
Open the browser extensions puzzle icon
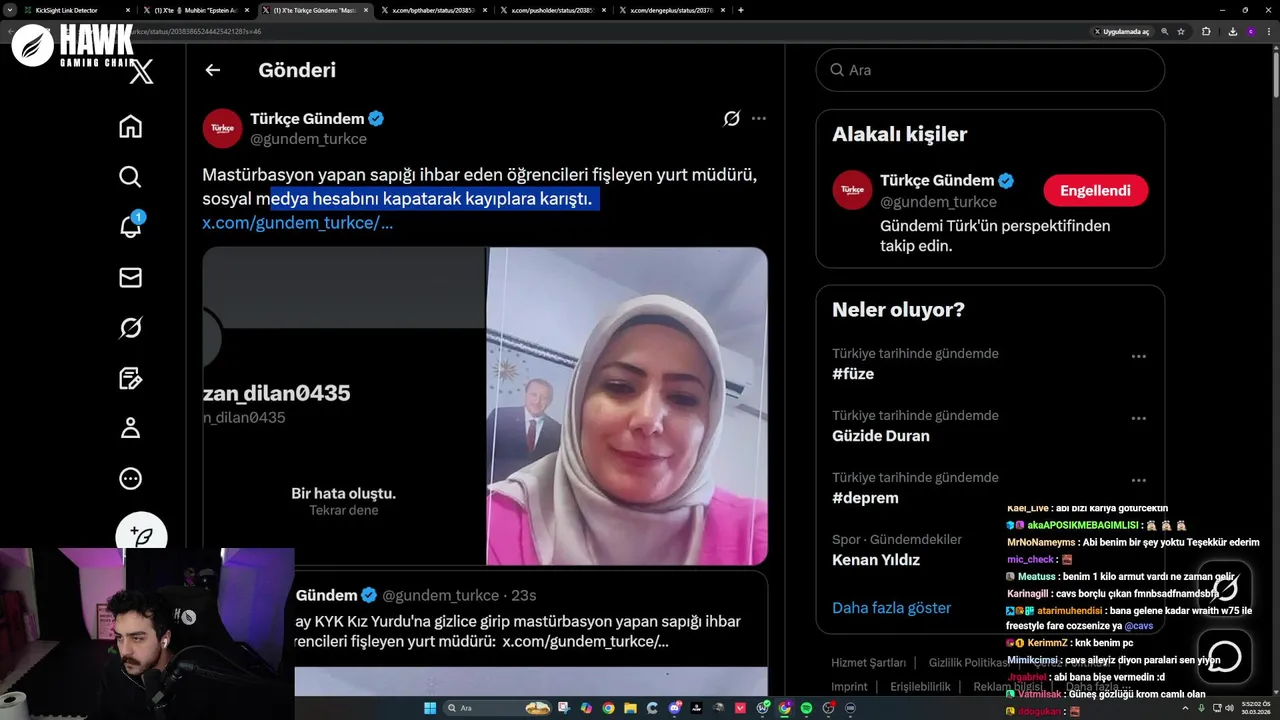click(1206, 32)
